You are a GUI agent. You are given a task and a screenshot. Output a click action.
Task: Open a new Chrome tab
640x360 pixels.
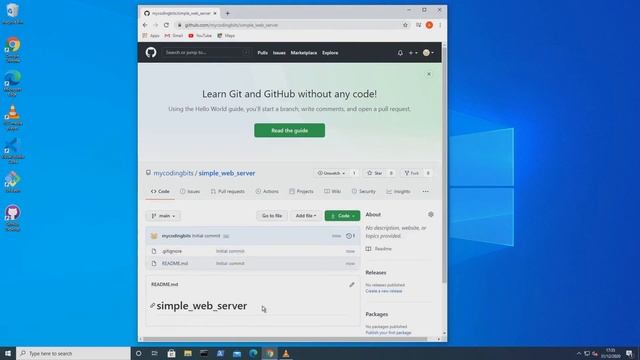point(227,13)
